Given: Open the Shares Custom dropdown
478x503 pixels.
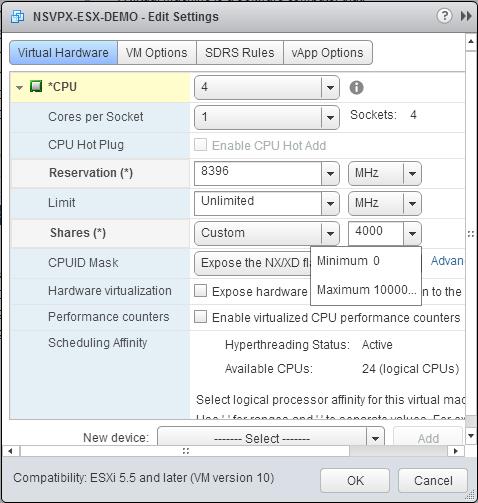Looking at the screenshot, I should pos(267,233).
